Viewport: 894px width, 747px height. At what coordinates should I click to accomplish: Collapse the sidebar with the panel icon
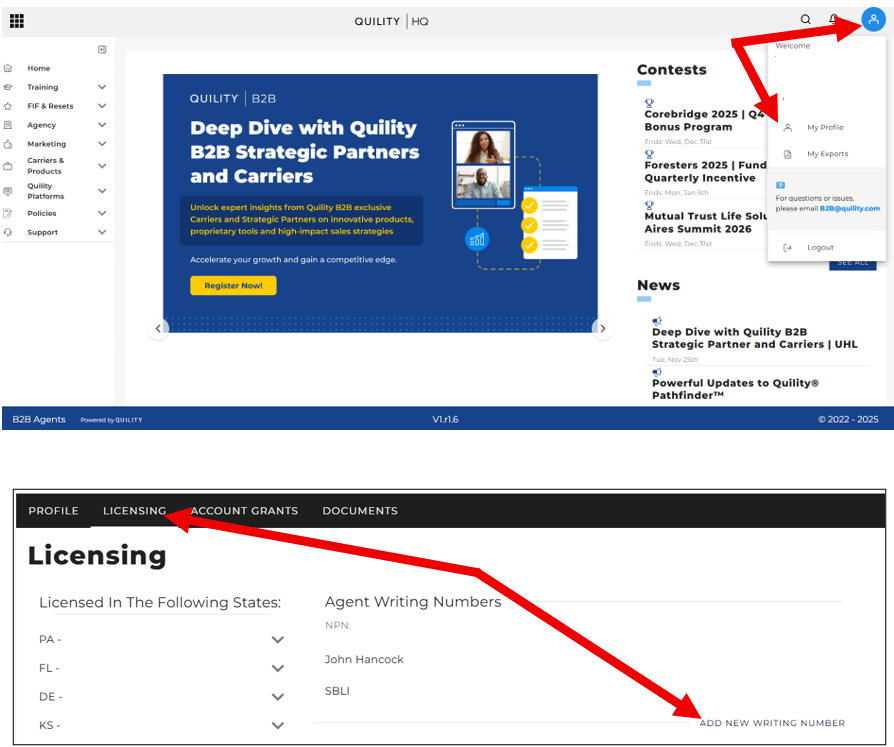point(102,49)
